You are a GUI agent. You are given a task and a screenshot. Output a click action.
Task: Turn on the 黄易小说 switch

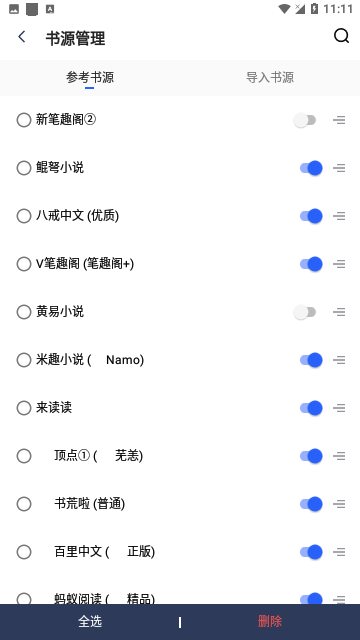305,312
